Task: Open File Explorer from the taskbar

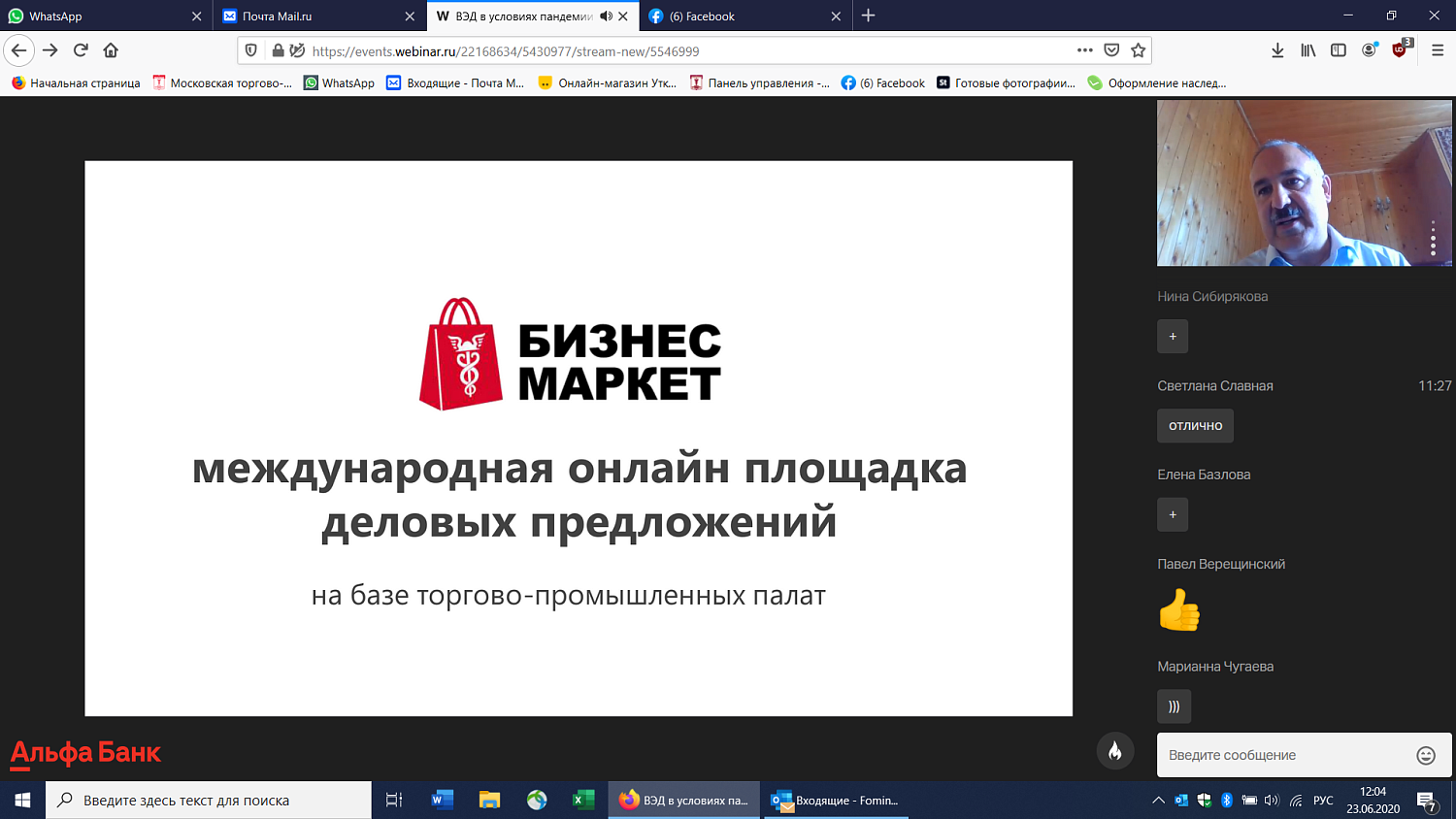Action: [489, 800]
